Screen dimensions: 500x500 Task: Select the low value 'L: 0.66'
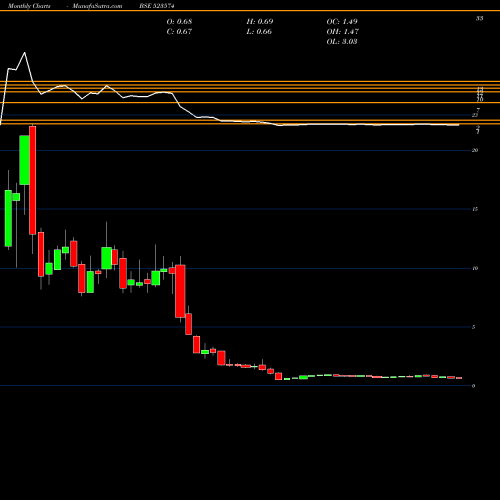[259, 32]
